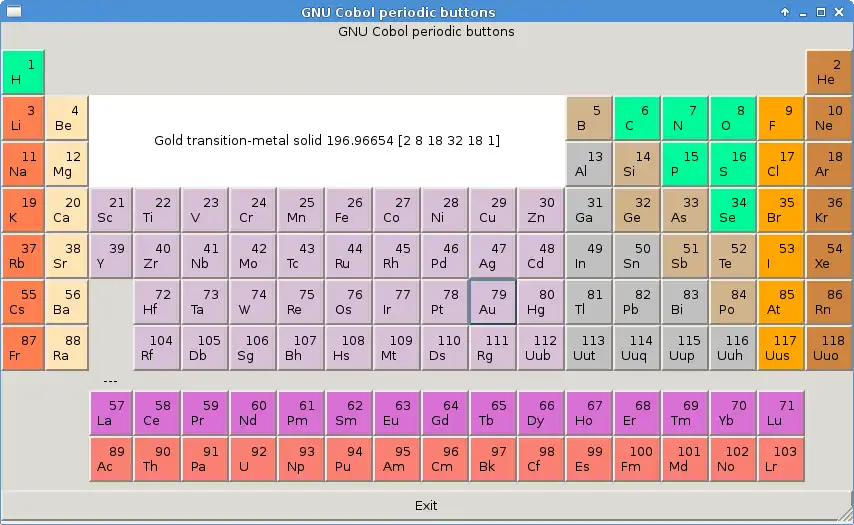Click the Hydrogen (H) element button
Viewport: 854px width, 525px height.
coord(23,72)
